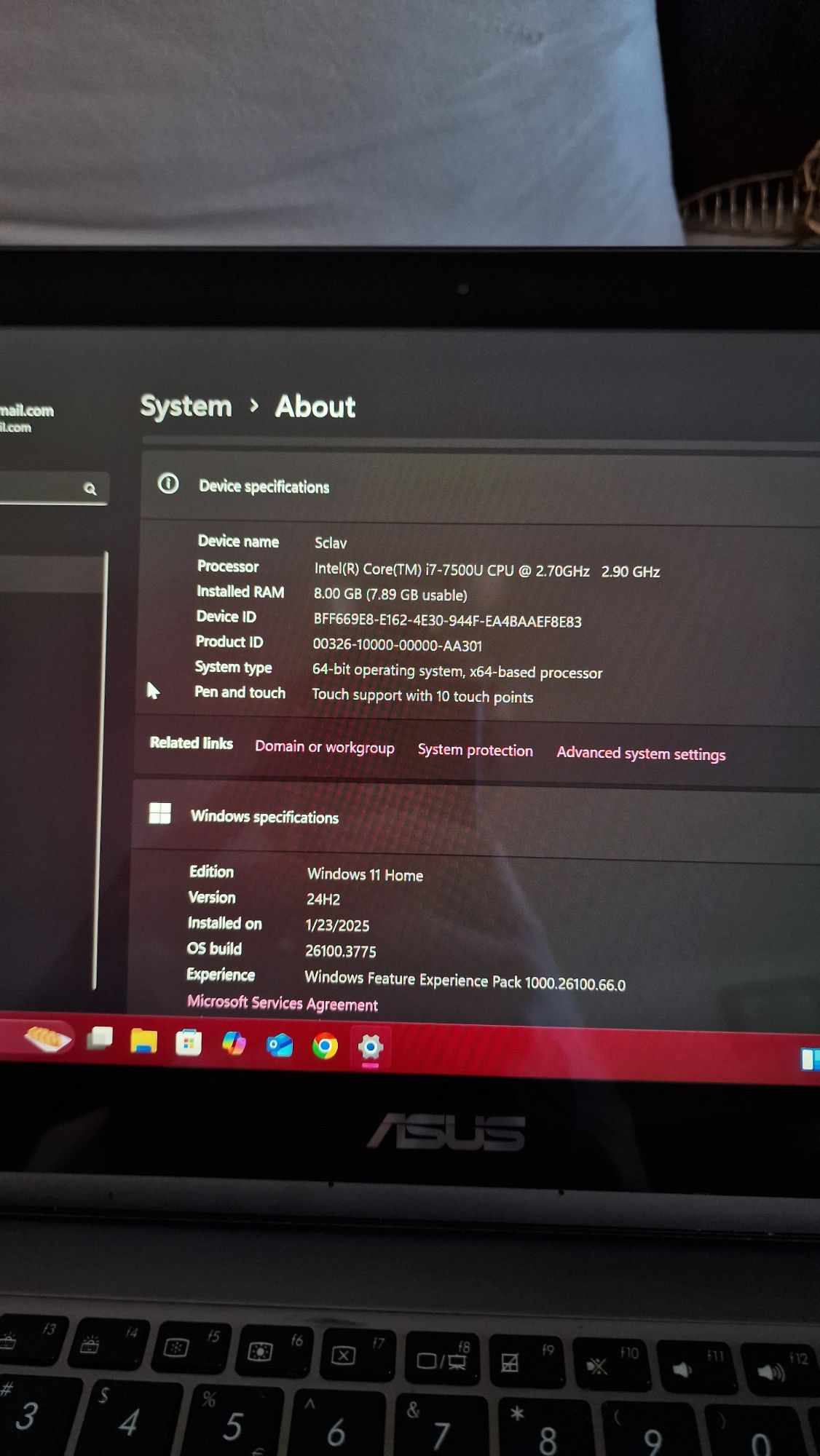Viewport: 820px width, 1456px height.
Task: Open Domain or workgroup link
Action: (x=325, y=747)
